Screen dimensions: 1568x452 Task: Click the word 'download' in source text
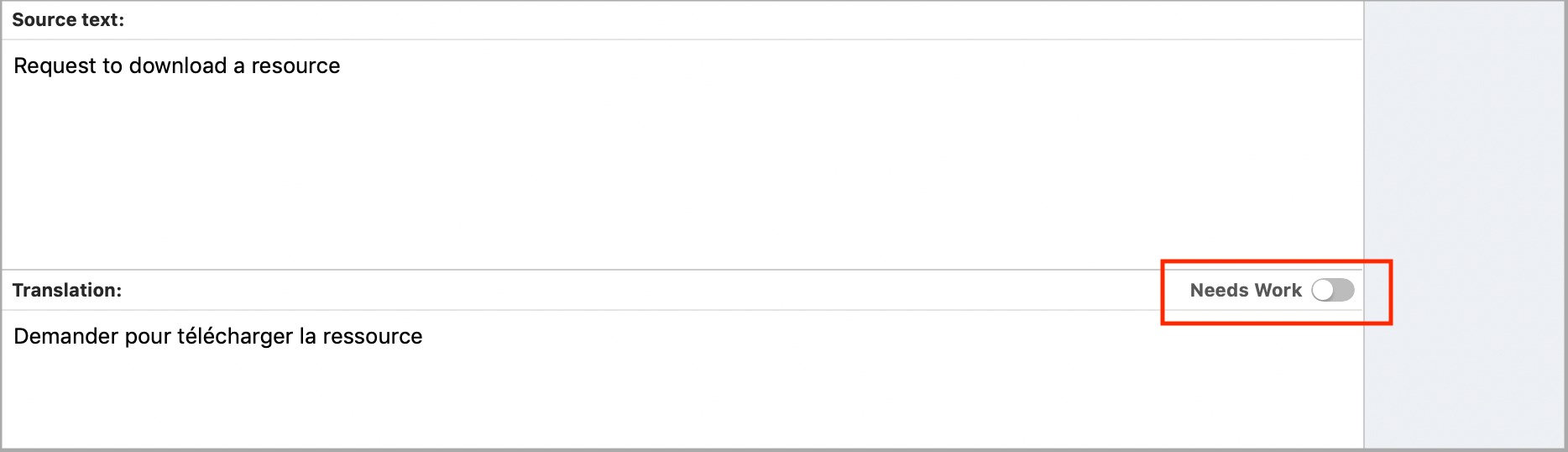click(178, 66)
